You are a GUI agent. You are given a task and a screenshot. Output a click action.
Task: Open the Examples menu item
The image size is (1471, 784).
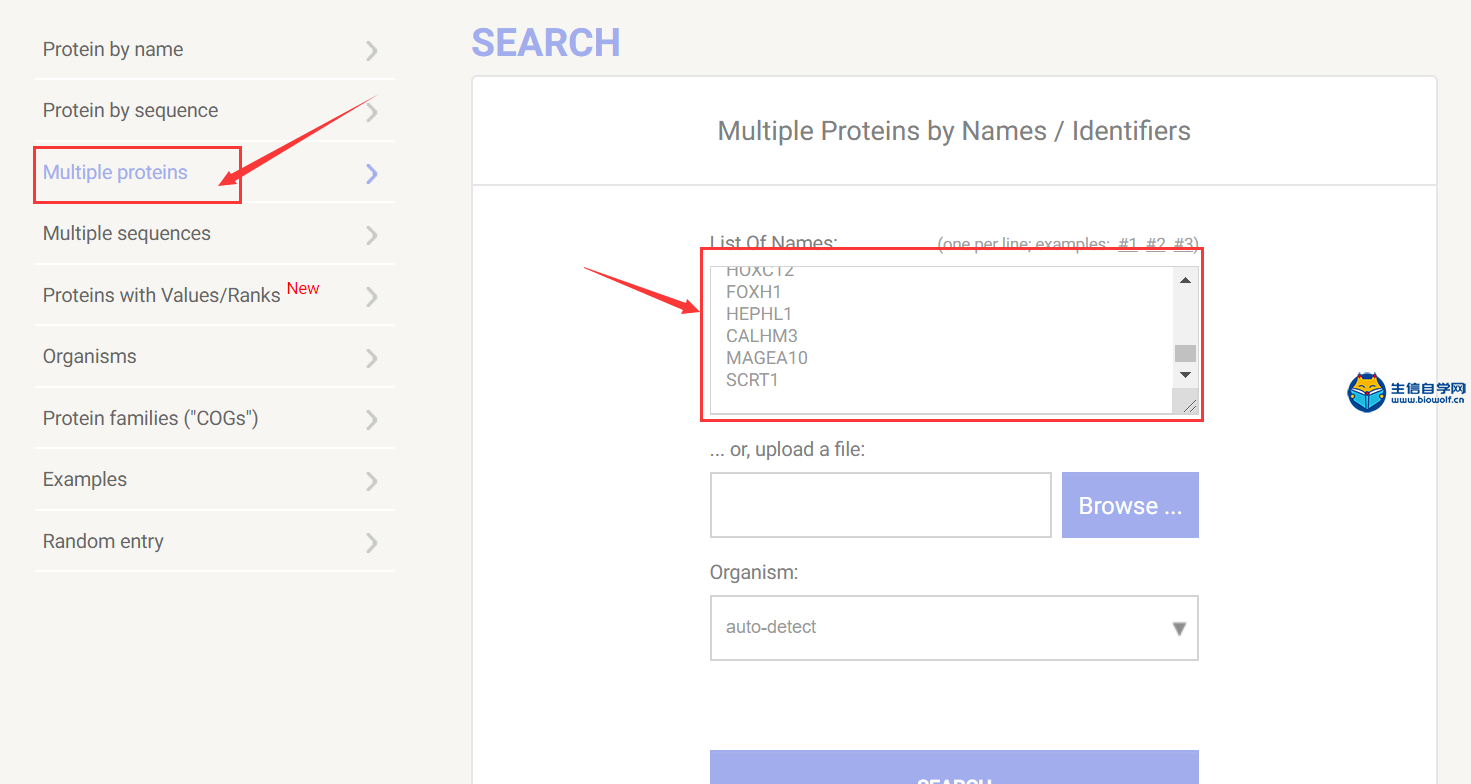click(x=85, y=480)
